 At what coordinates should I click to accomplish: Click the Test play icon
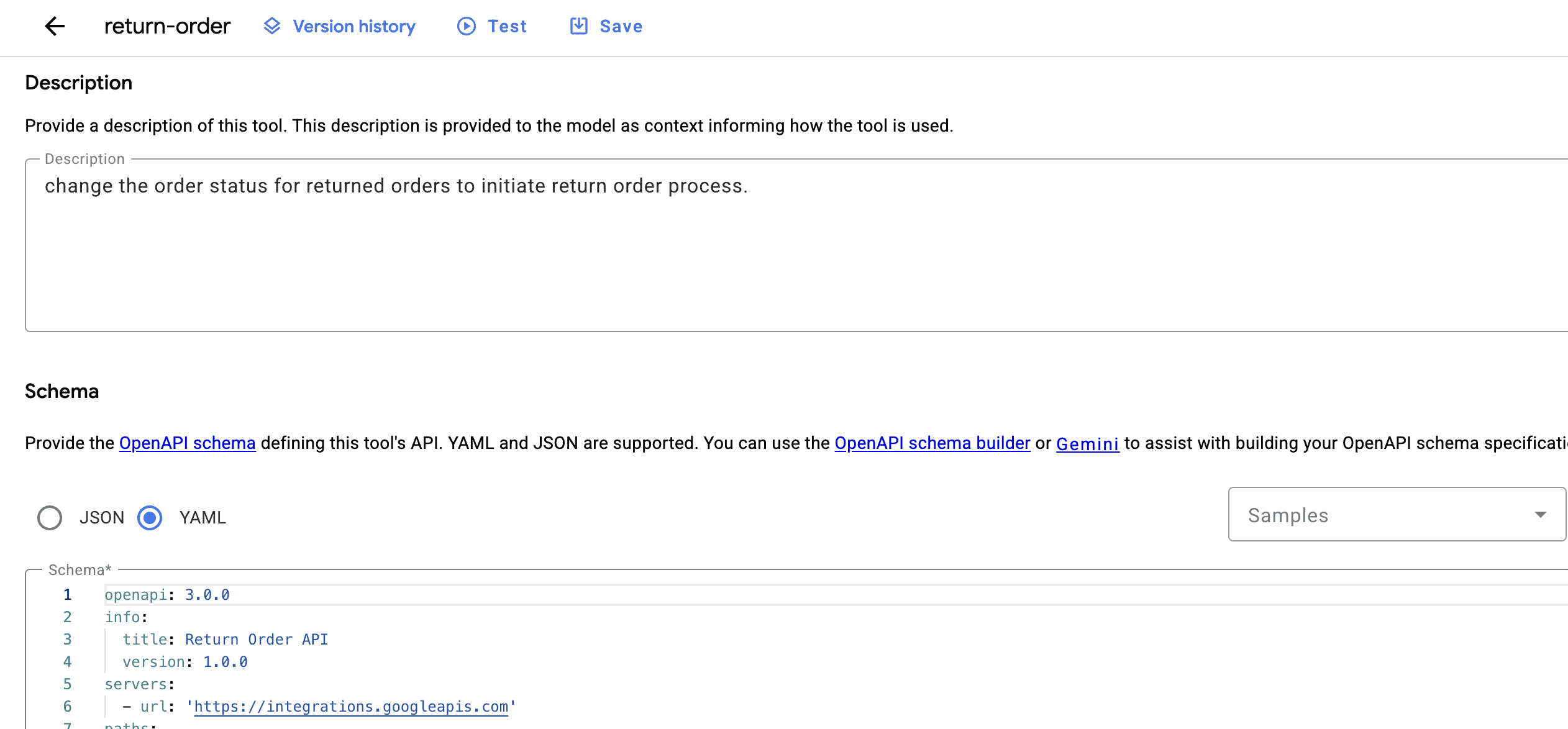[x=466, y=26]
